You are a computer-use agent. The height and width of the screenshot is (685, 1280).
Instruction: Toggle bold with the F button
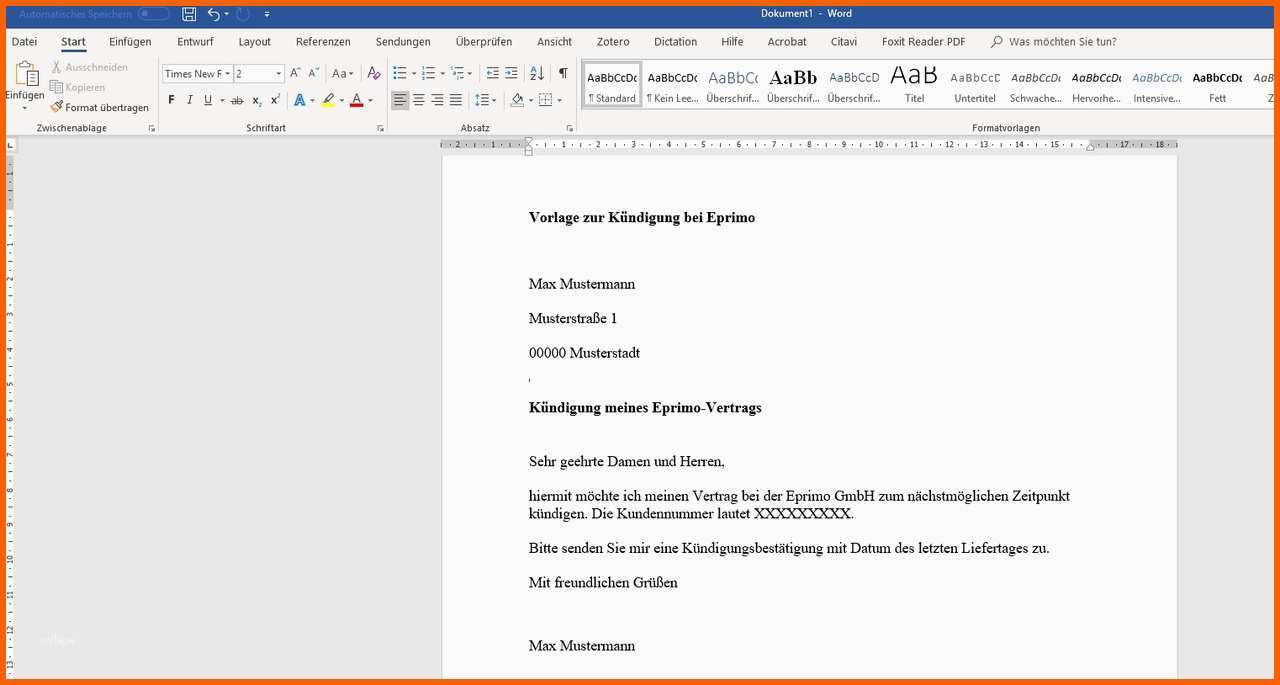tap(171, 100)
